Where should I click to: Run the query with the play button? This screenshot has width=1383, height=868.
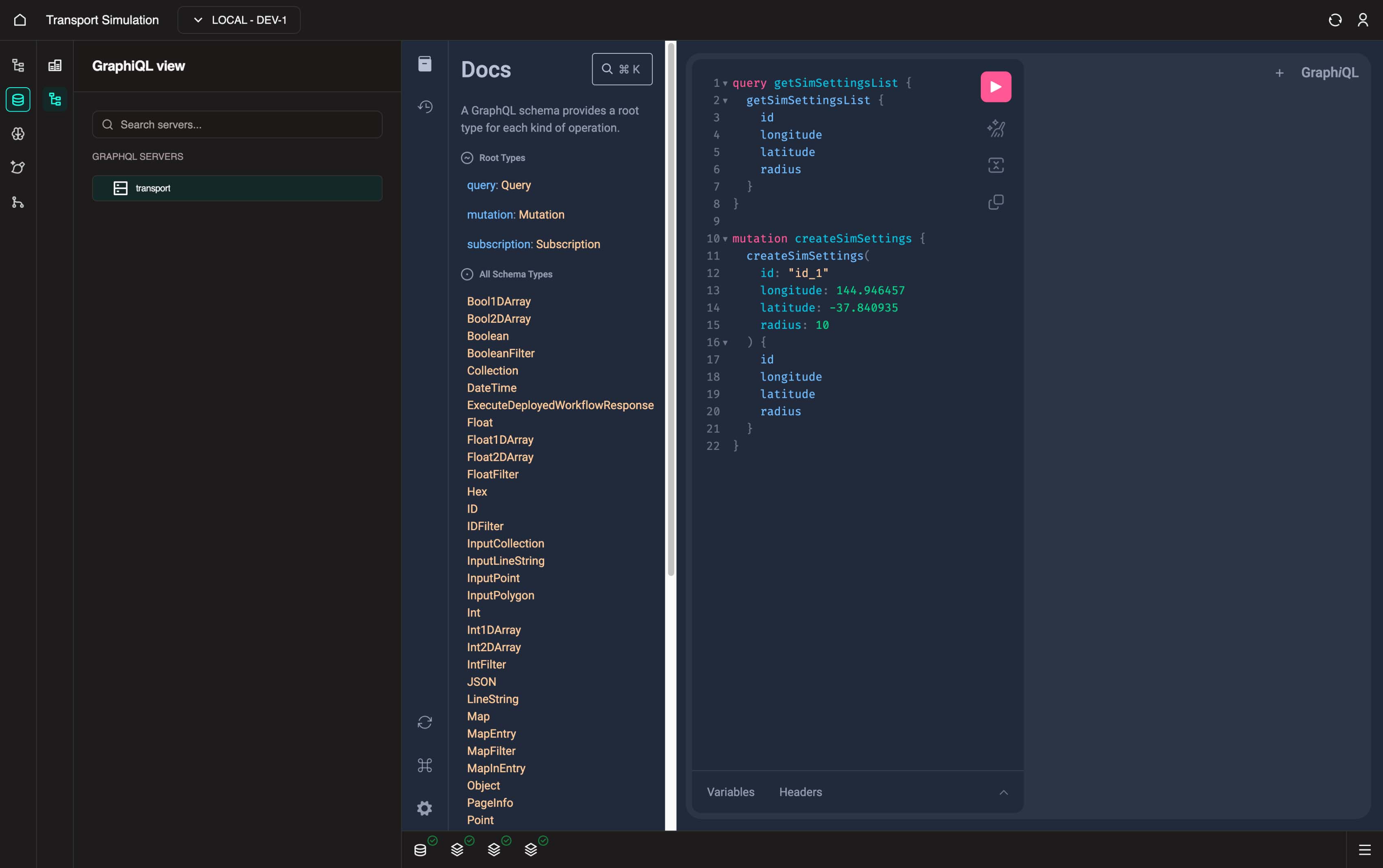995,87
